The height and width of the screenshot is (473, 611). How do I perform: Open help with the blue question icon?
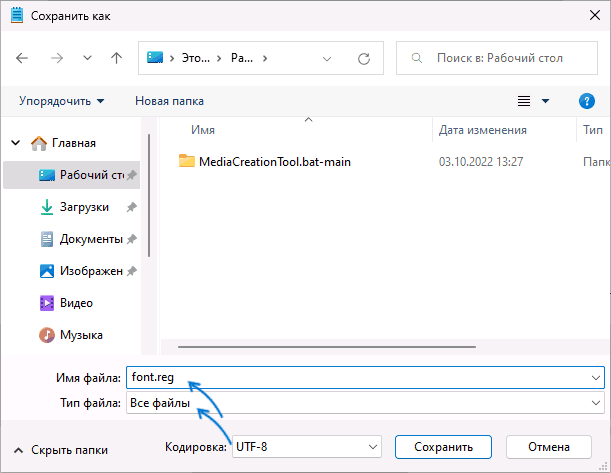(586, 101)
